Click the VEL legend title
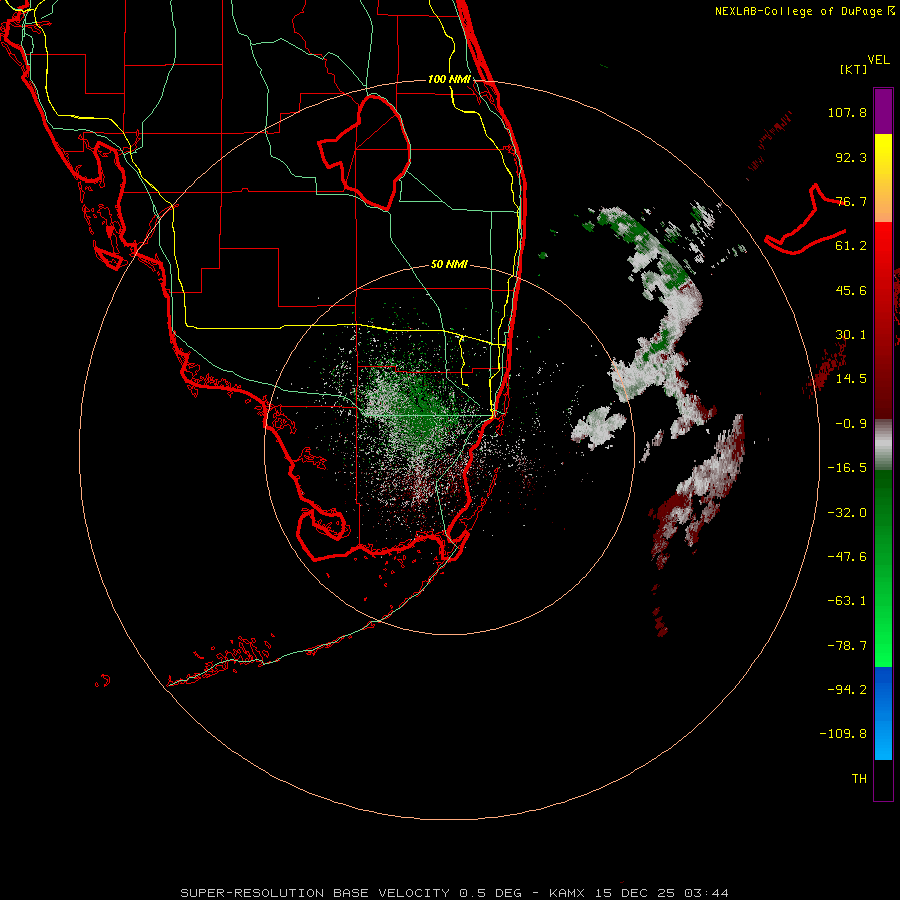 [878, 60]
